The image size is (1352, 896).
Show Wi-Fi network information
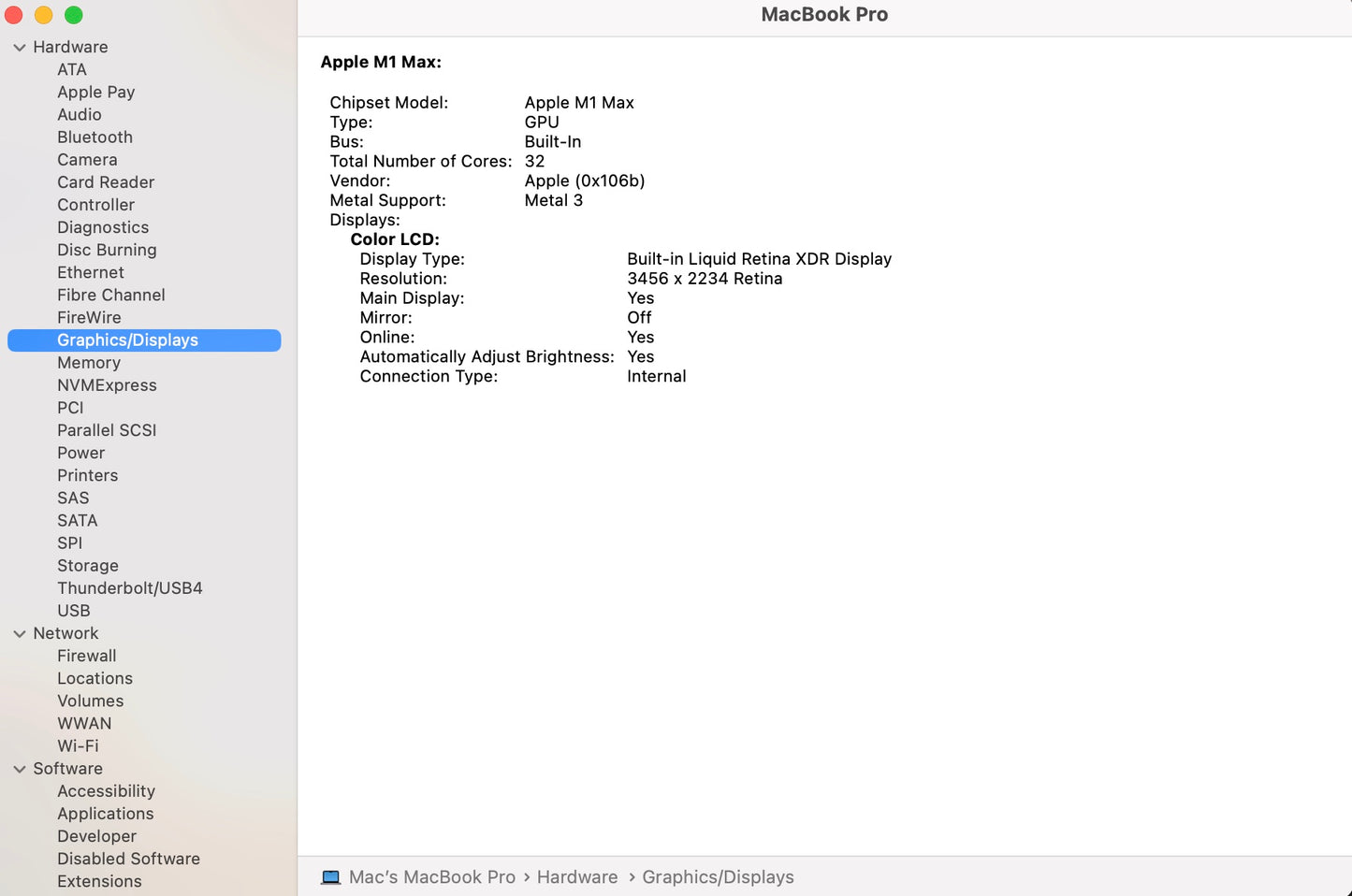pyautogui.click(x=78, y=746)
